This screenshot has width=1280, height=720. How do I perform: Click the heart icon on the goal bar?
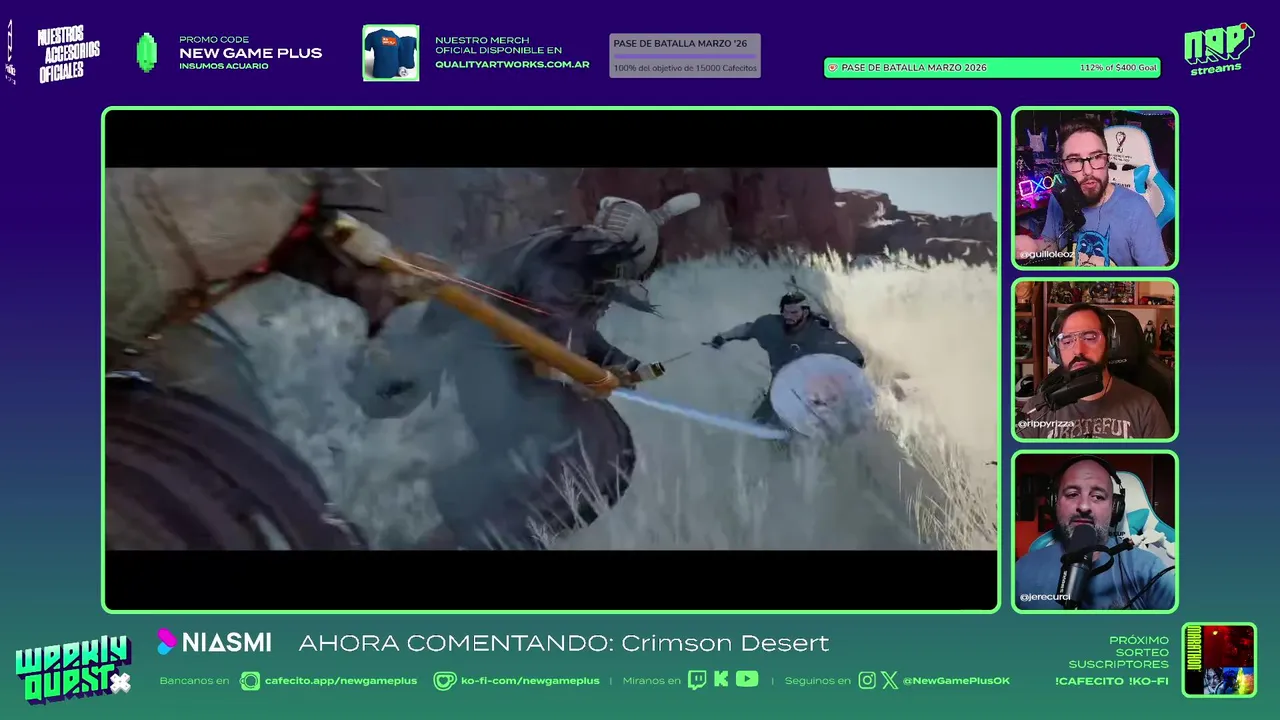tap(832, 68)
